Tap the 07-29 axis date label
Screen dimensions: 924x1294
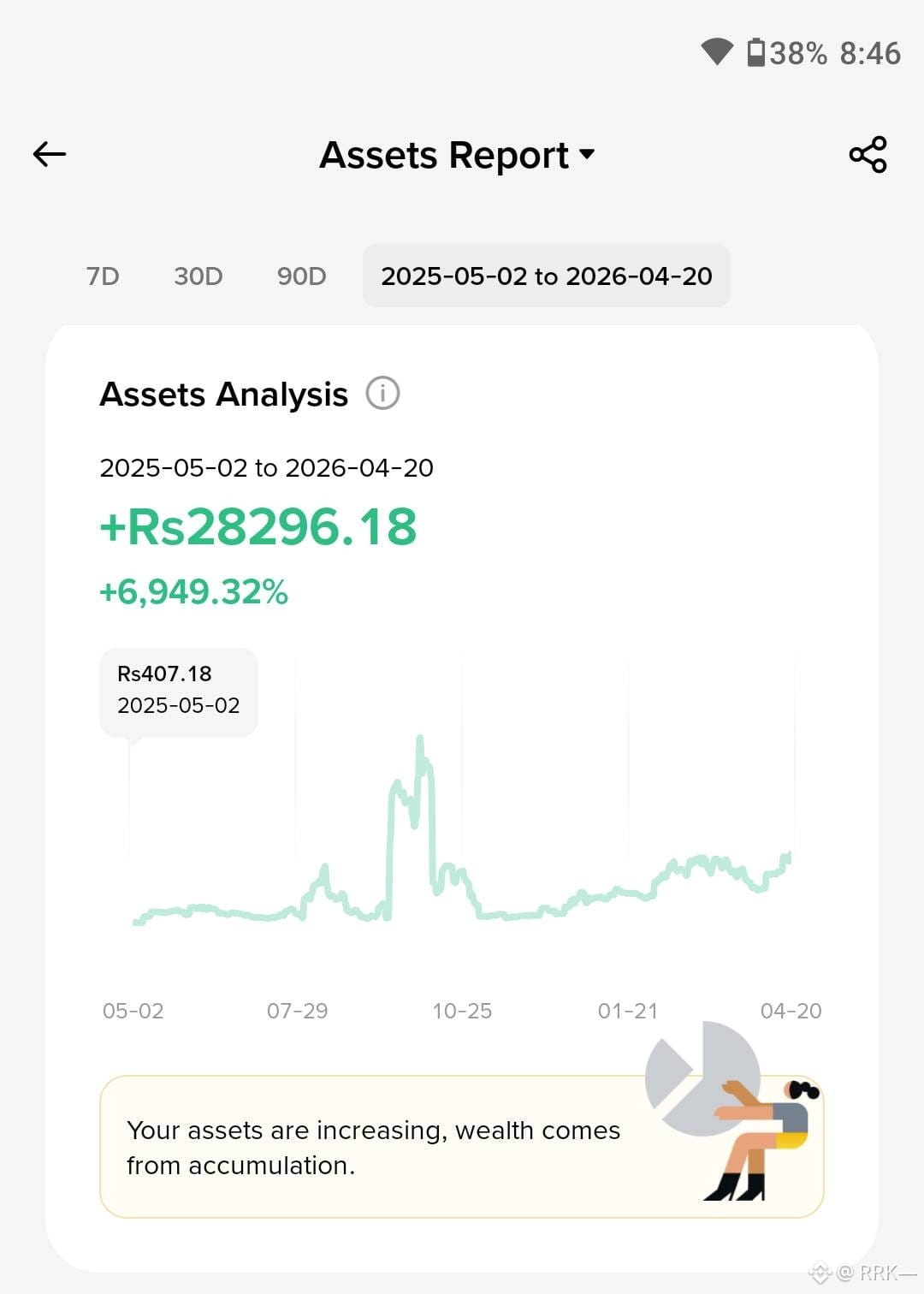(298, 1011)
